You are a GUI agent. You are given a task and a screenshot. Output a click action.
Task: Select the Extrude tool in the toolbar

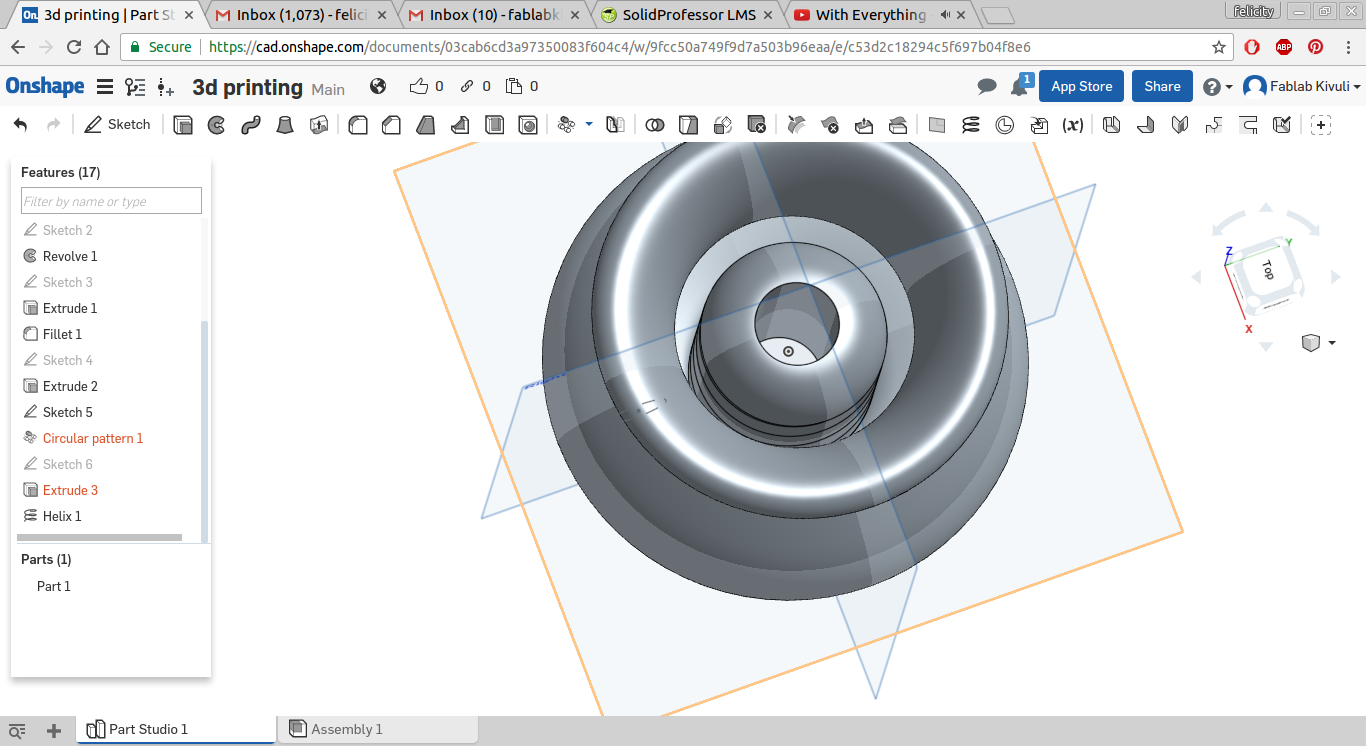click(183, 125)
